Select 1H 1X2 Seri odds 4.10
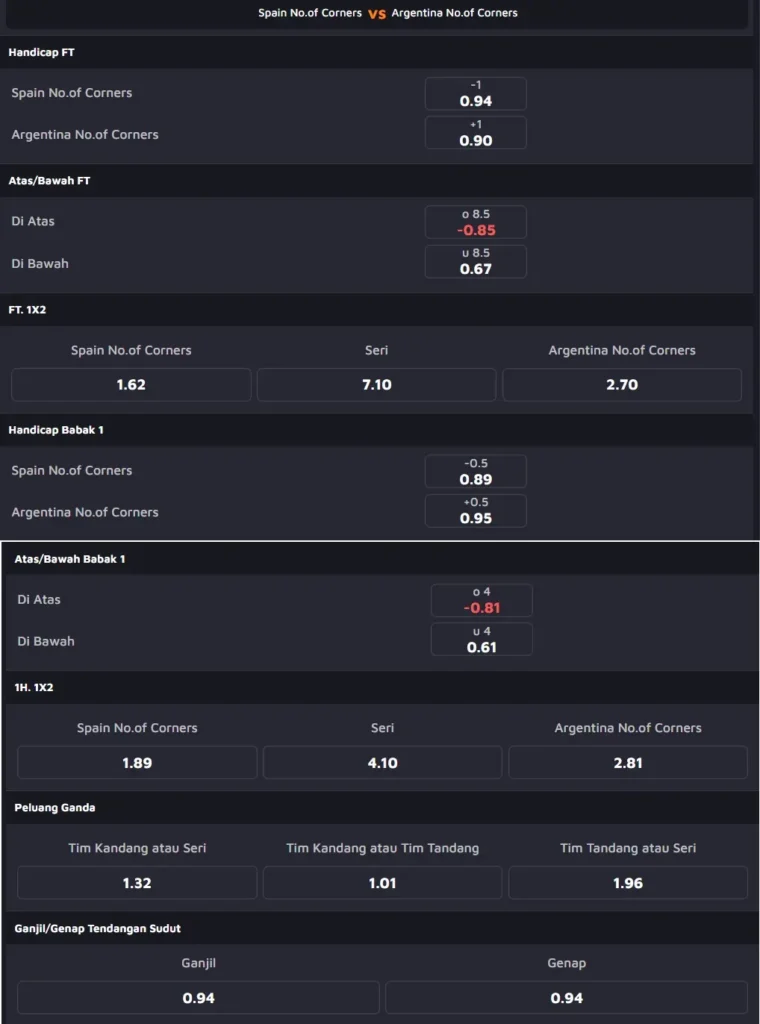Screen dimensions: 760x1024 point(383,762)
